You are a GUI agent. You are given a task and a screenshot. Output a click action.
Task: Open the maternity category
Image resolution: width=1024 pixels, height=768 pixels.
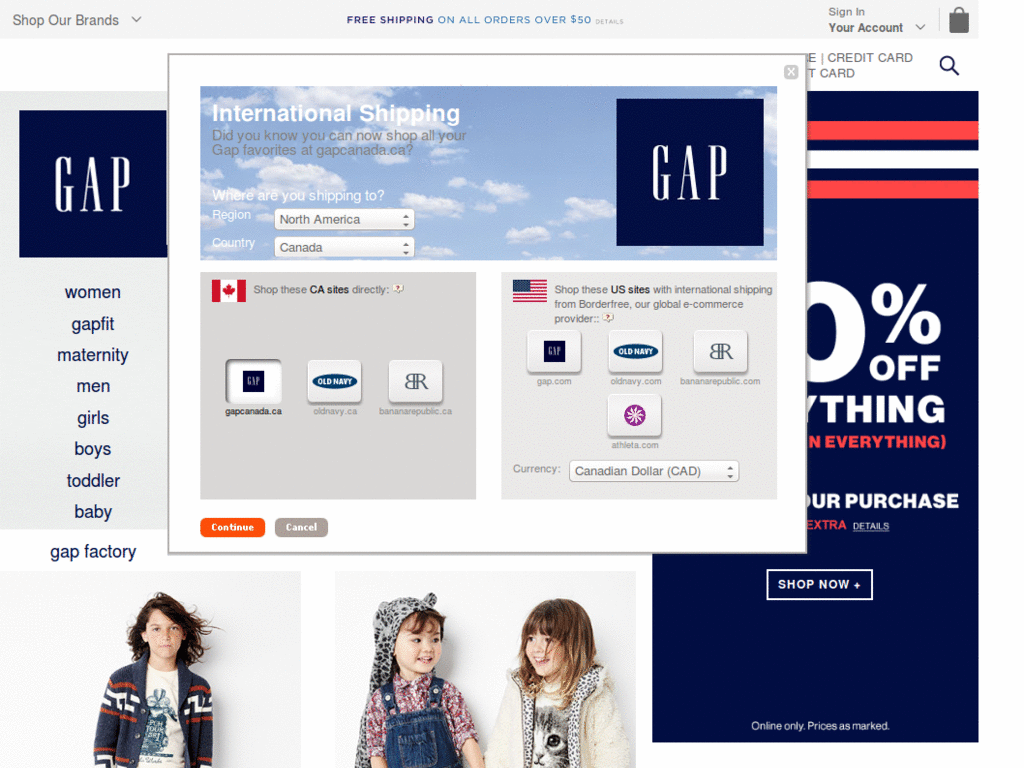coord(93,355)
